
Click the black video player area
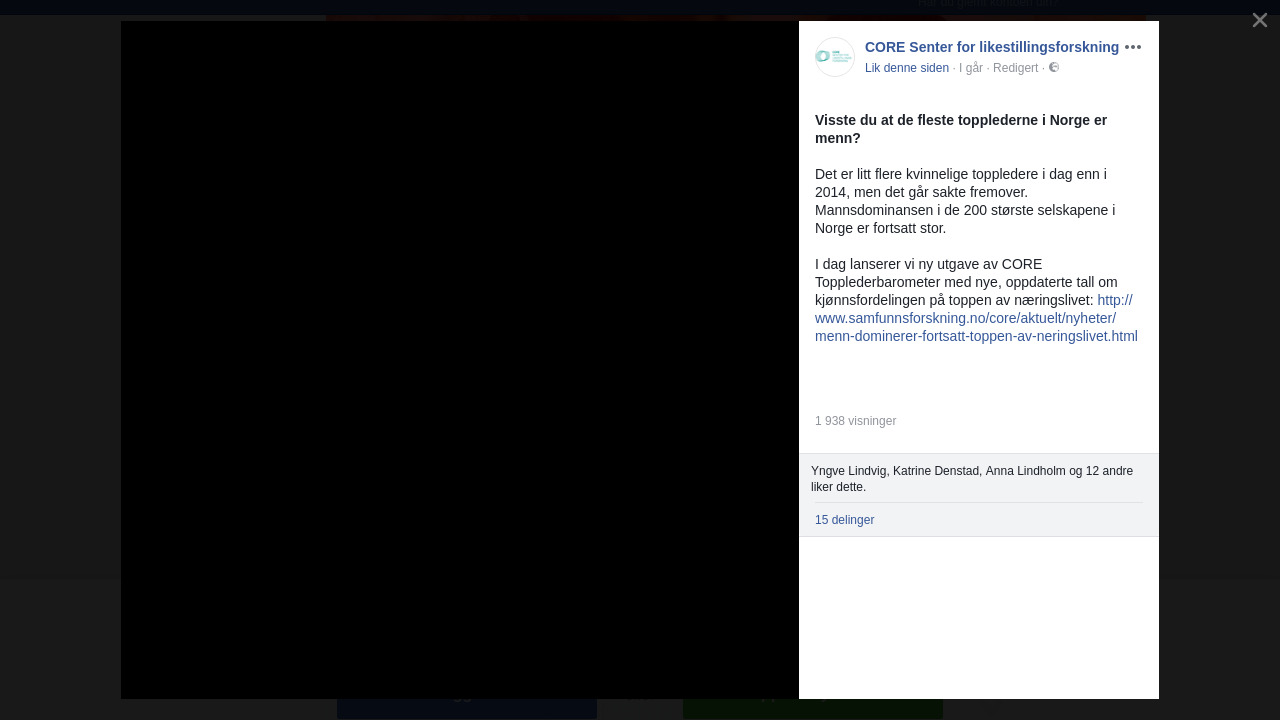pos(460,360)
